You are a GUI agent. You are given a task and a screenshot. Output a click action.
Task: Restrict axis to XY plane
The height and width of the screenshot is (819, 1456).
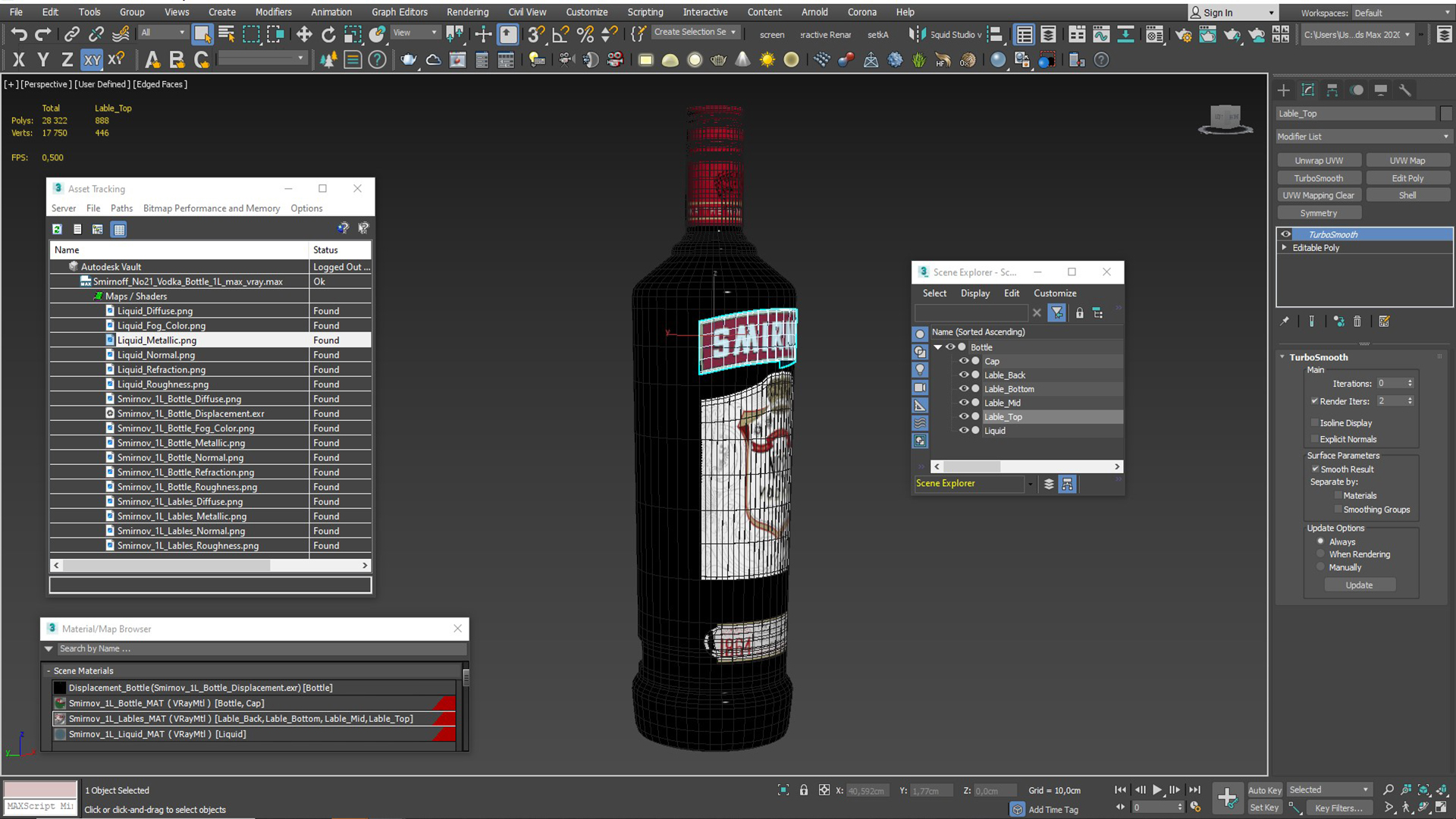coord(92,60)
